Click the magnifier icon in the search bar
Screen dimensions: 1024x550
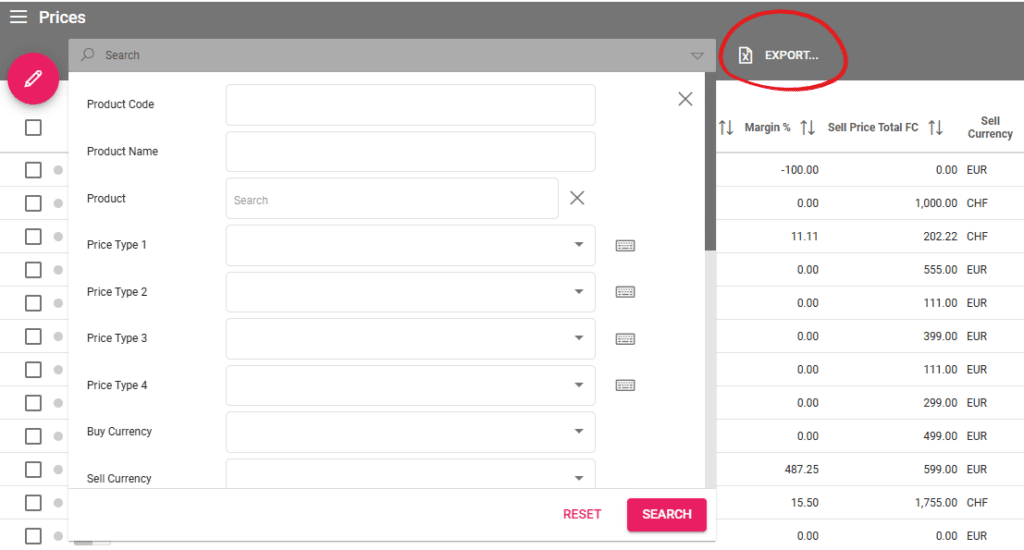click(88, 55)
